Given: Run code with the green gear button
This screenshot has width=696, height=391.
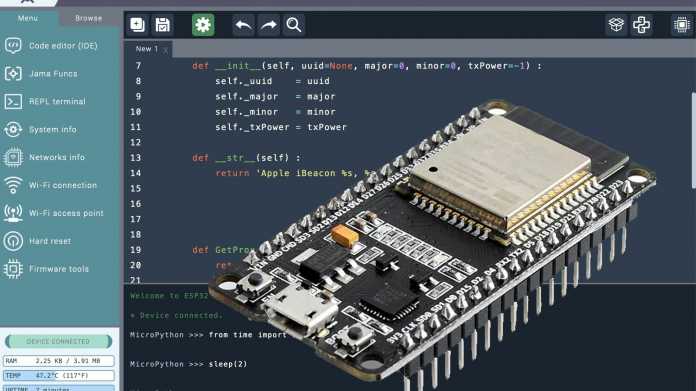Looking at the screenshot, I should pyautogui.click(x=203, y=25).
